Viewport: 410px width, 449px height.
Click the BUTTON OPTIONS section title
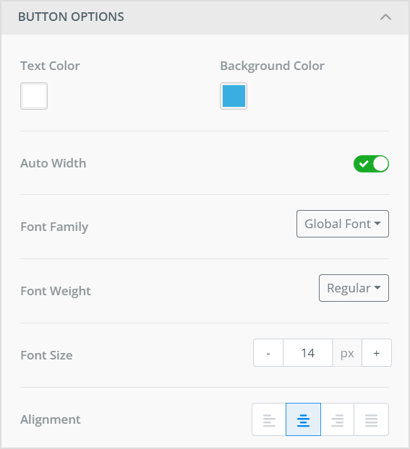tap(71, 17)
